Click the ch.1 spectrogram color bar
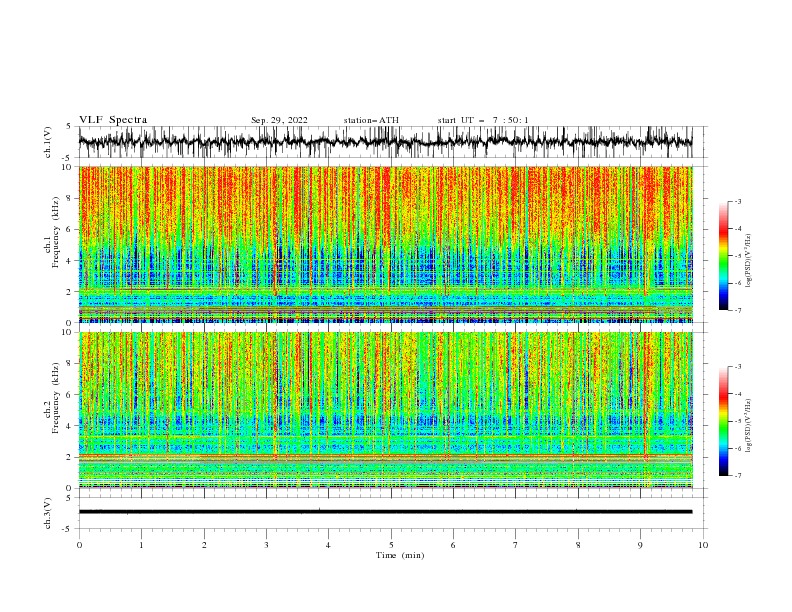Viewport: 792px width, 612px height. [x=723, y=256]
